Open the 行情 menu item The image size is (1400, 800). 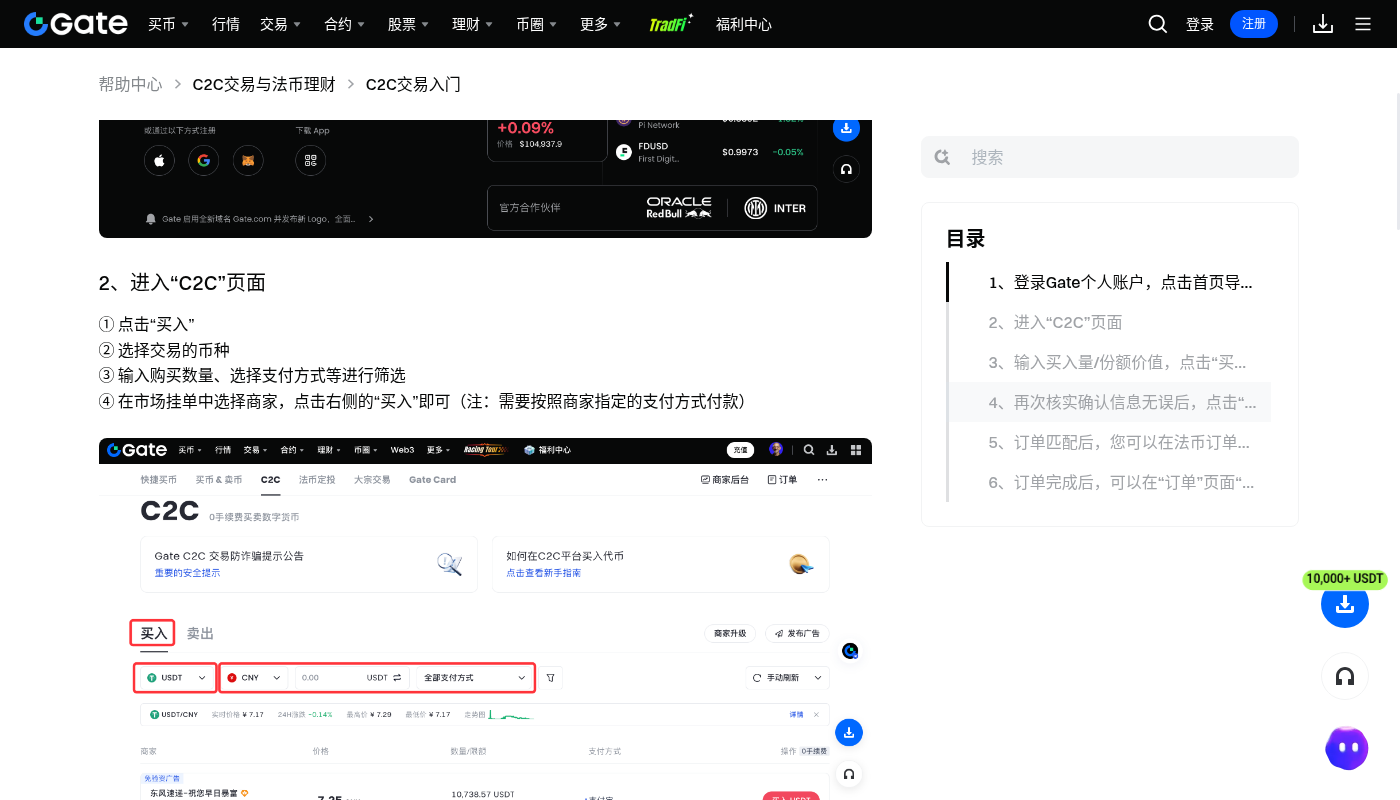[x=226, y=24]
